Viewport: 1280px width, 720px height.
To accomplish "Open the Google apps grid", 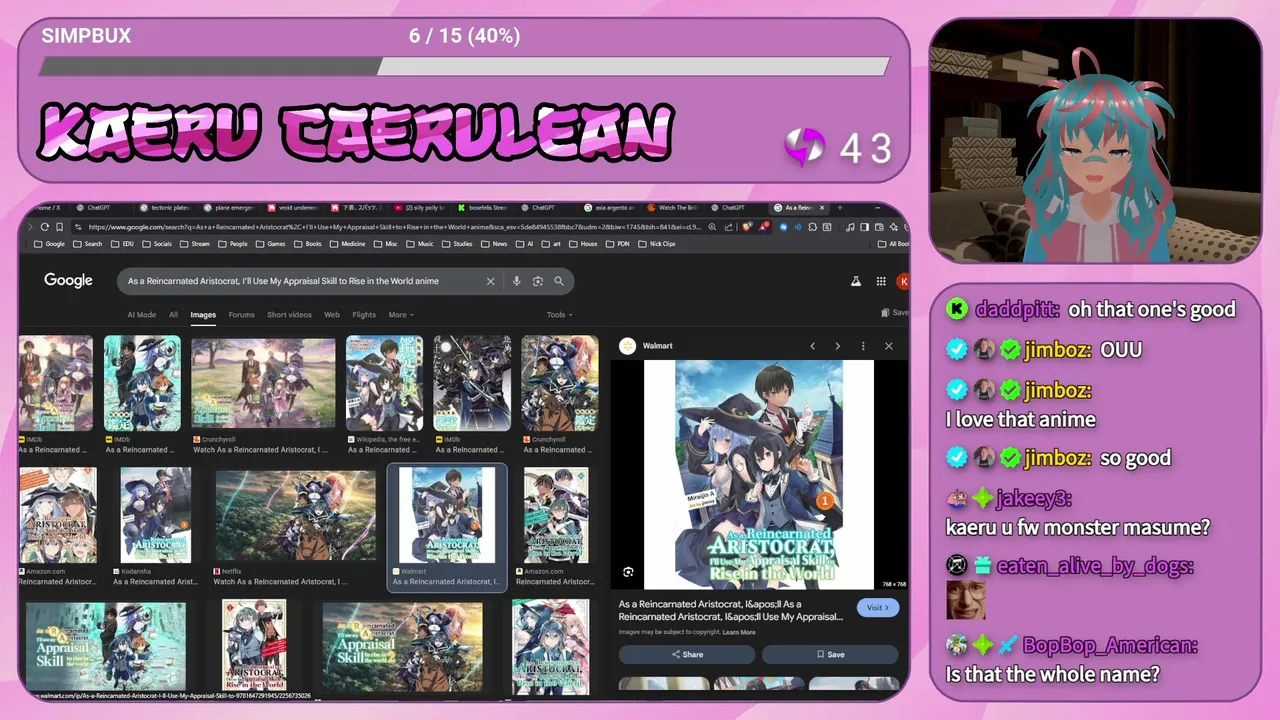I will tap(881, 282).
